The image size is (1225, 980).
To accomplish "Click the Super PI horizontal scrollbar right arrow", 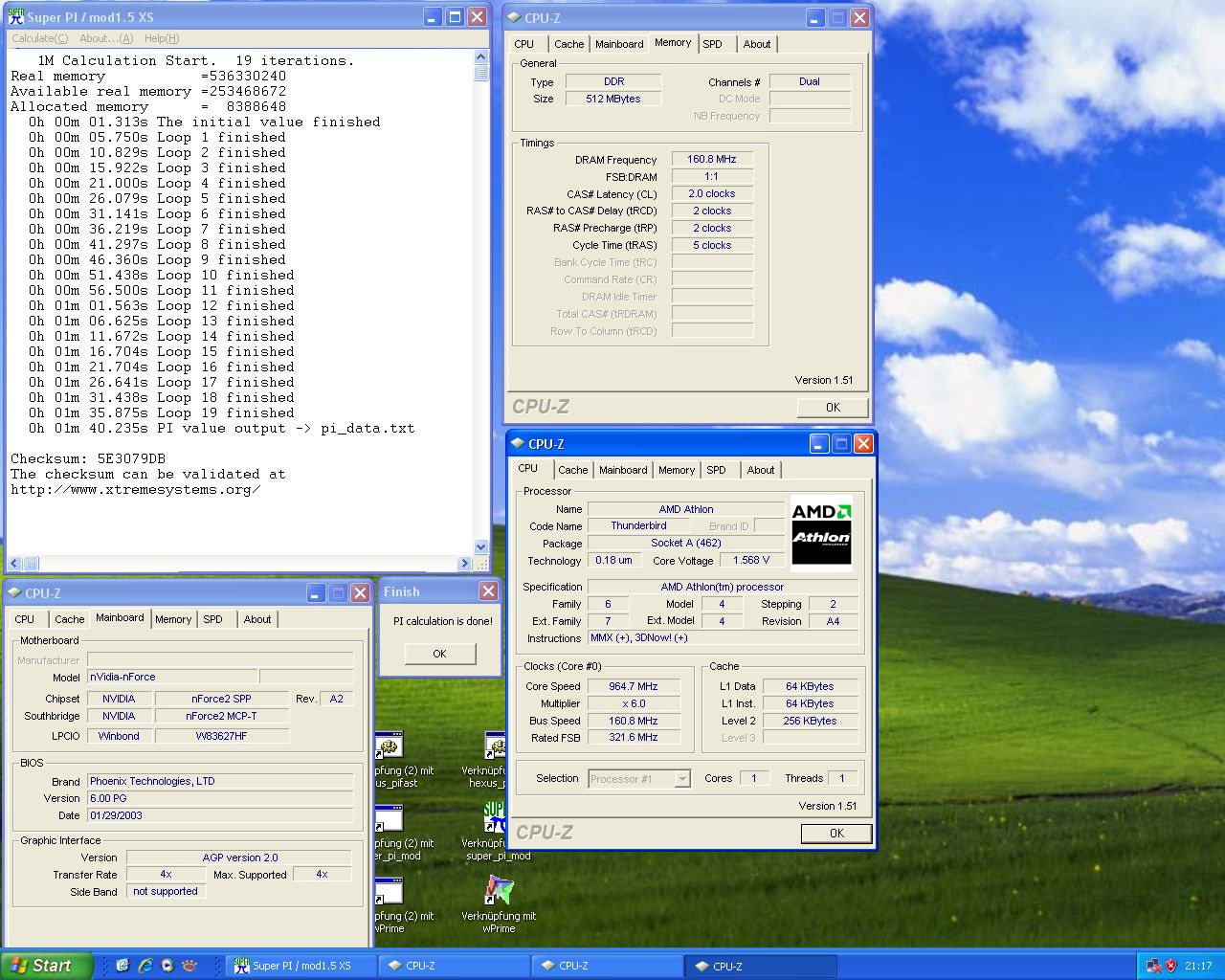I will click(x=465, y=564).
